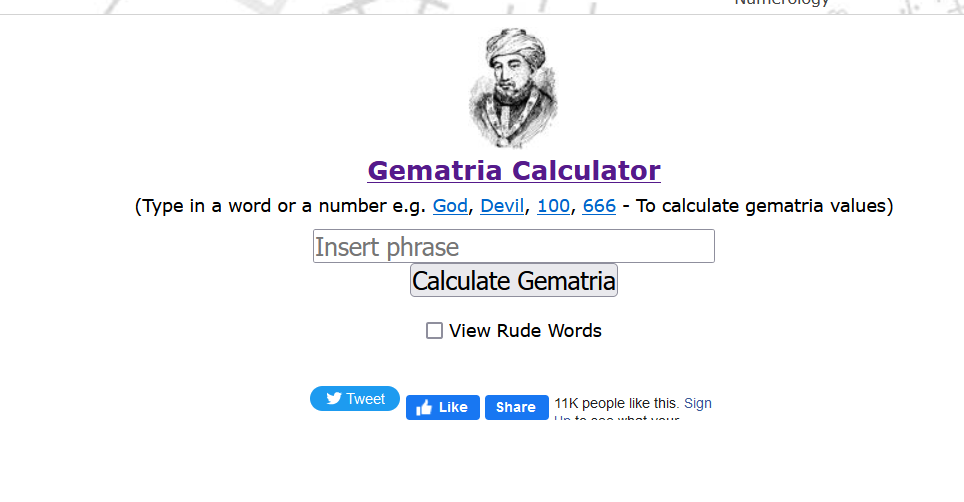Viewport: 964px width, 502px height.
Task: Open the Devil example link
Action: coord(502,207)
